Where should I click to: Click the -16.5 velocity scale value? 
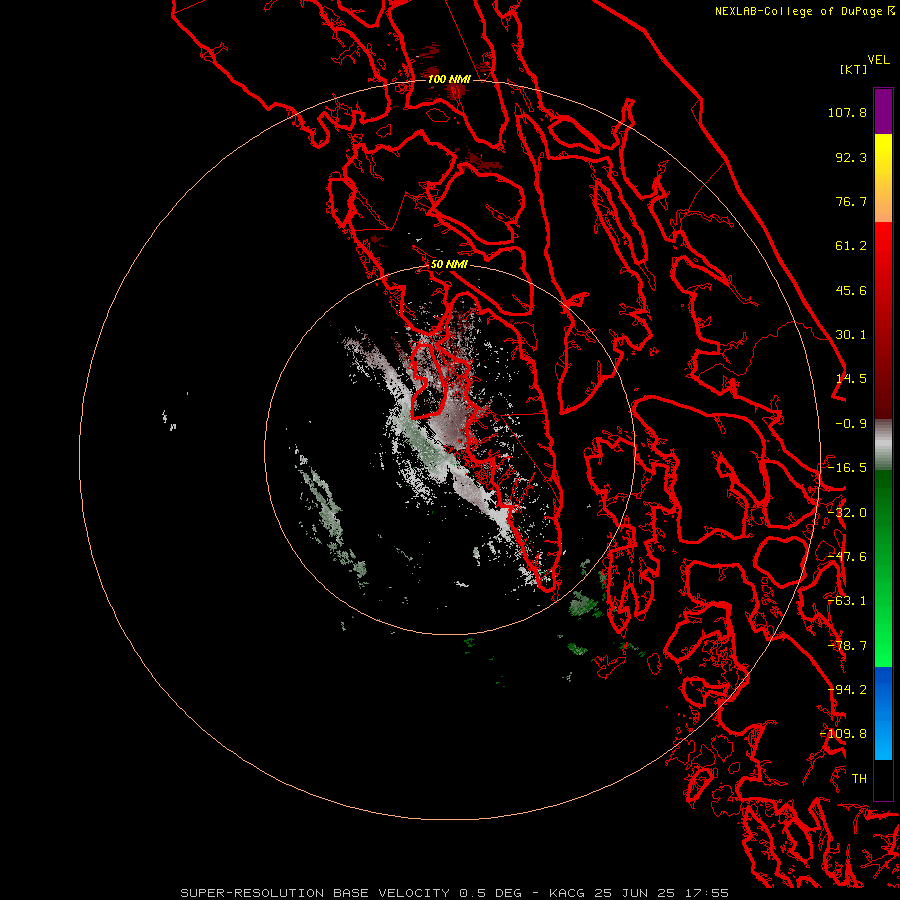847,468
